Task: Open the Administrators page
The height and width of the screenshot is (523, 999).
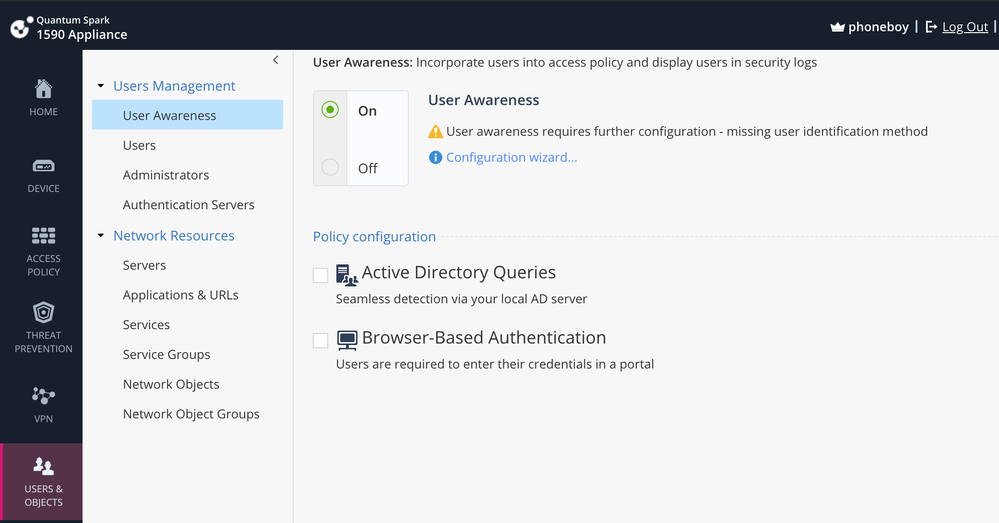Action: 166,175
